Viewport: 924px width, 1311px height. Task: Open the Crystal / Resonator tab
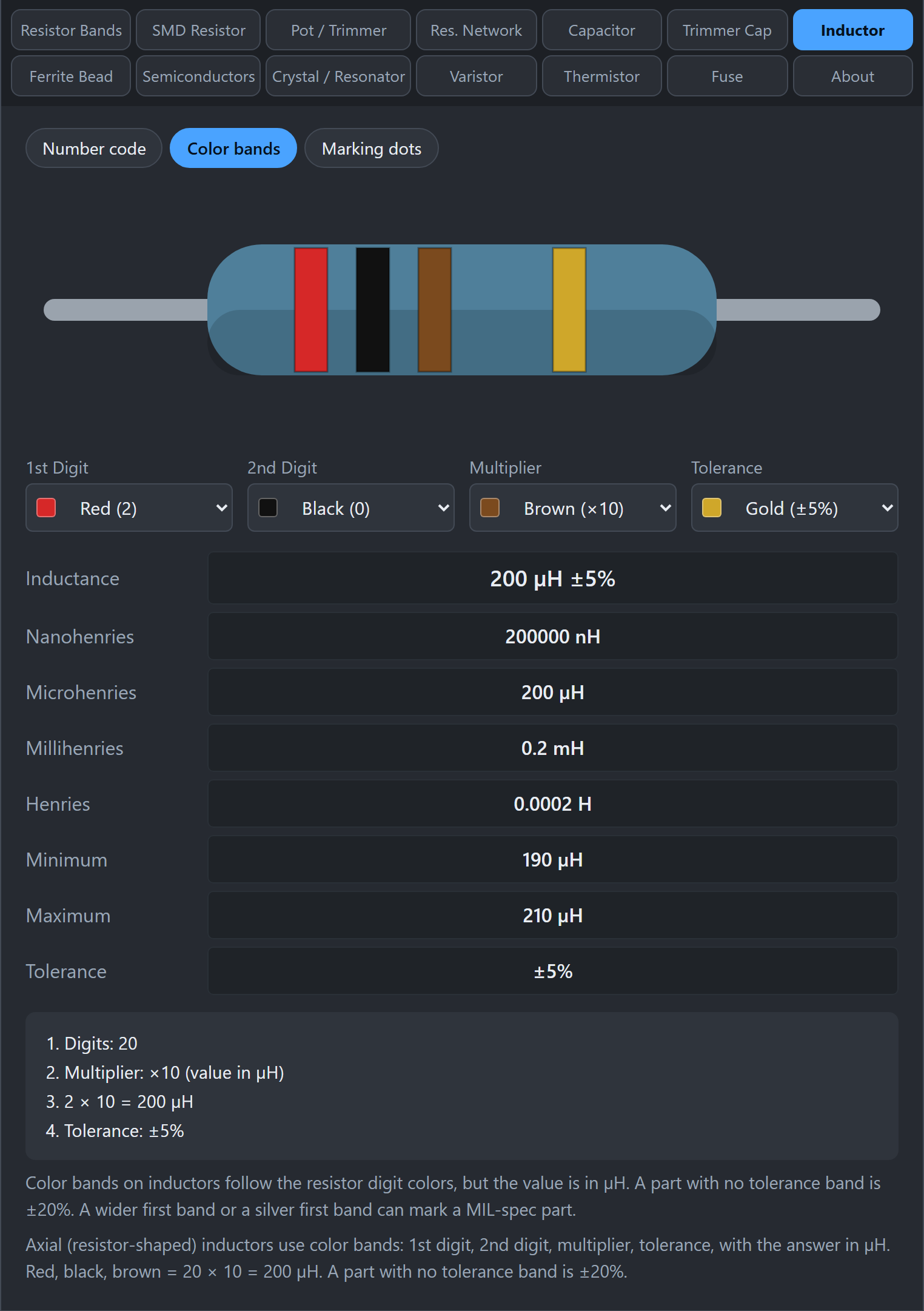[338, 76]
